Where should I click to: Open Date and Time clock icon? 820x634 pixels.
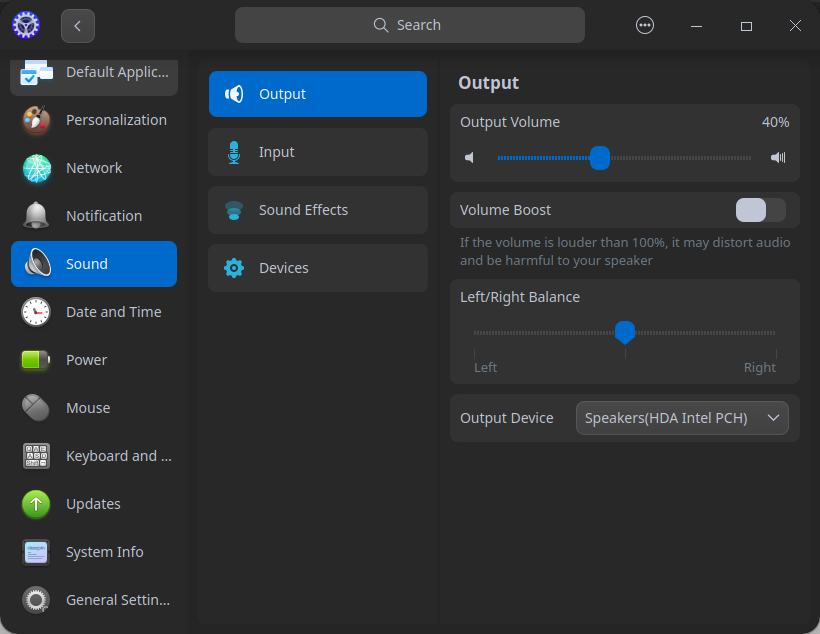35,312
